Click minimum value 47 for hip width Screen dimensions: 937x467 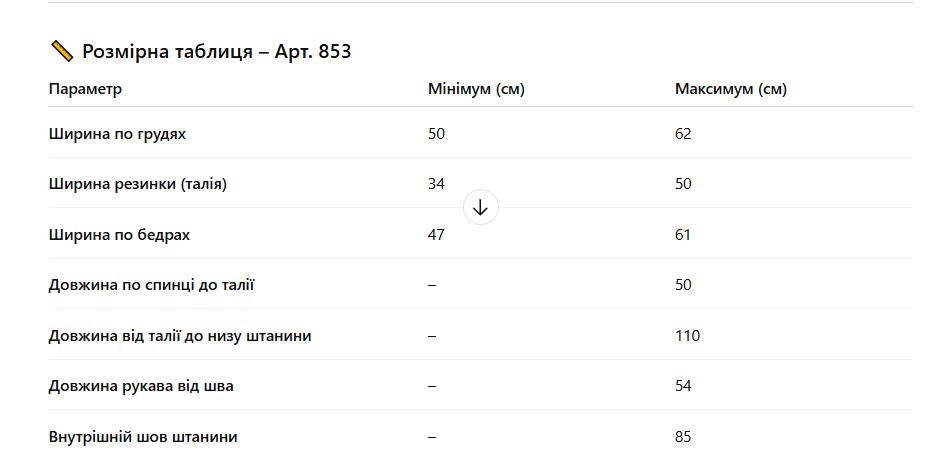coord(436,235)
